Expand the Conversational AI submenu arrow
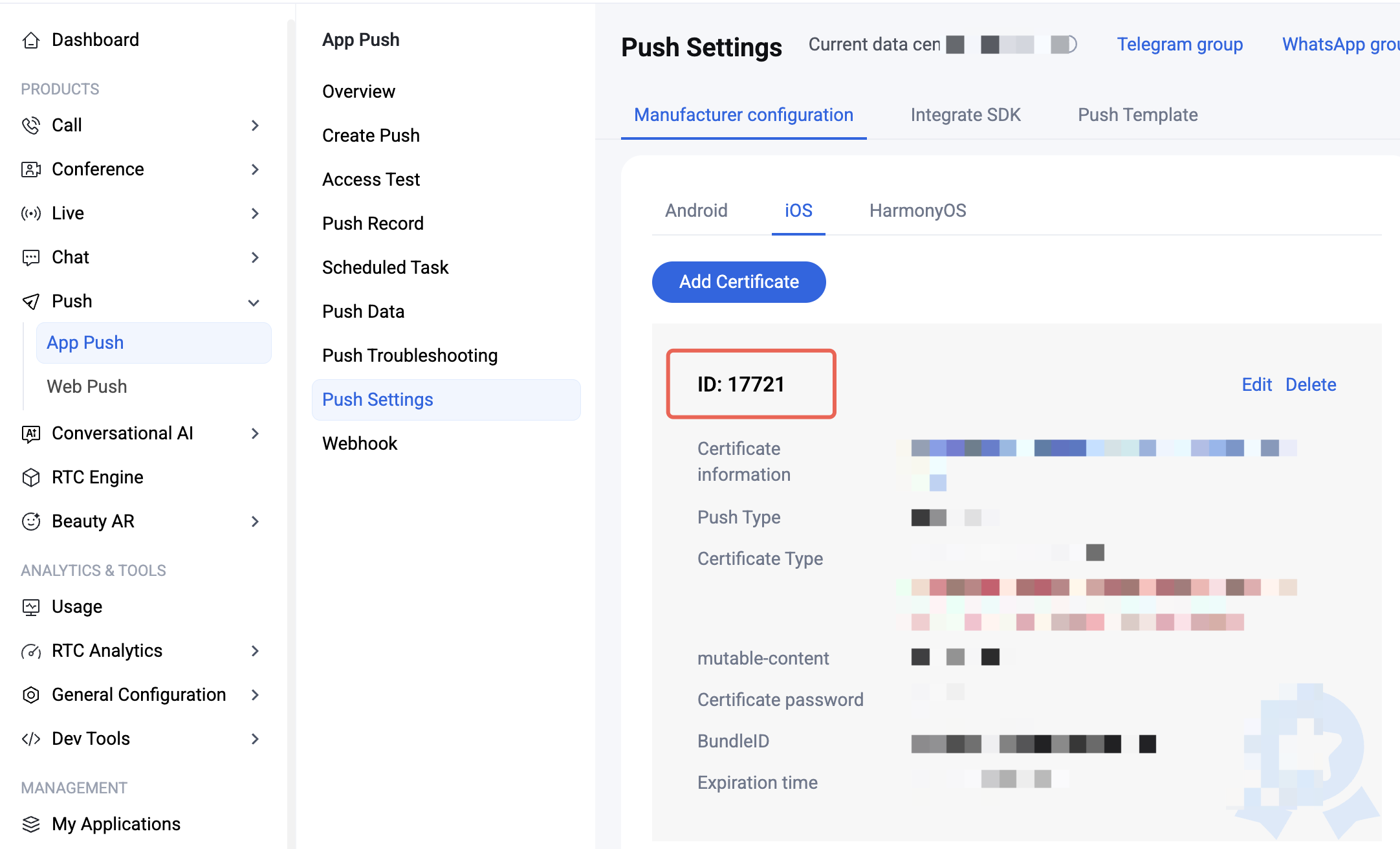The image size is (1400, 849). (255, 434)
